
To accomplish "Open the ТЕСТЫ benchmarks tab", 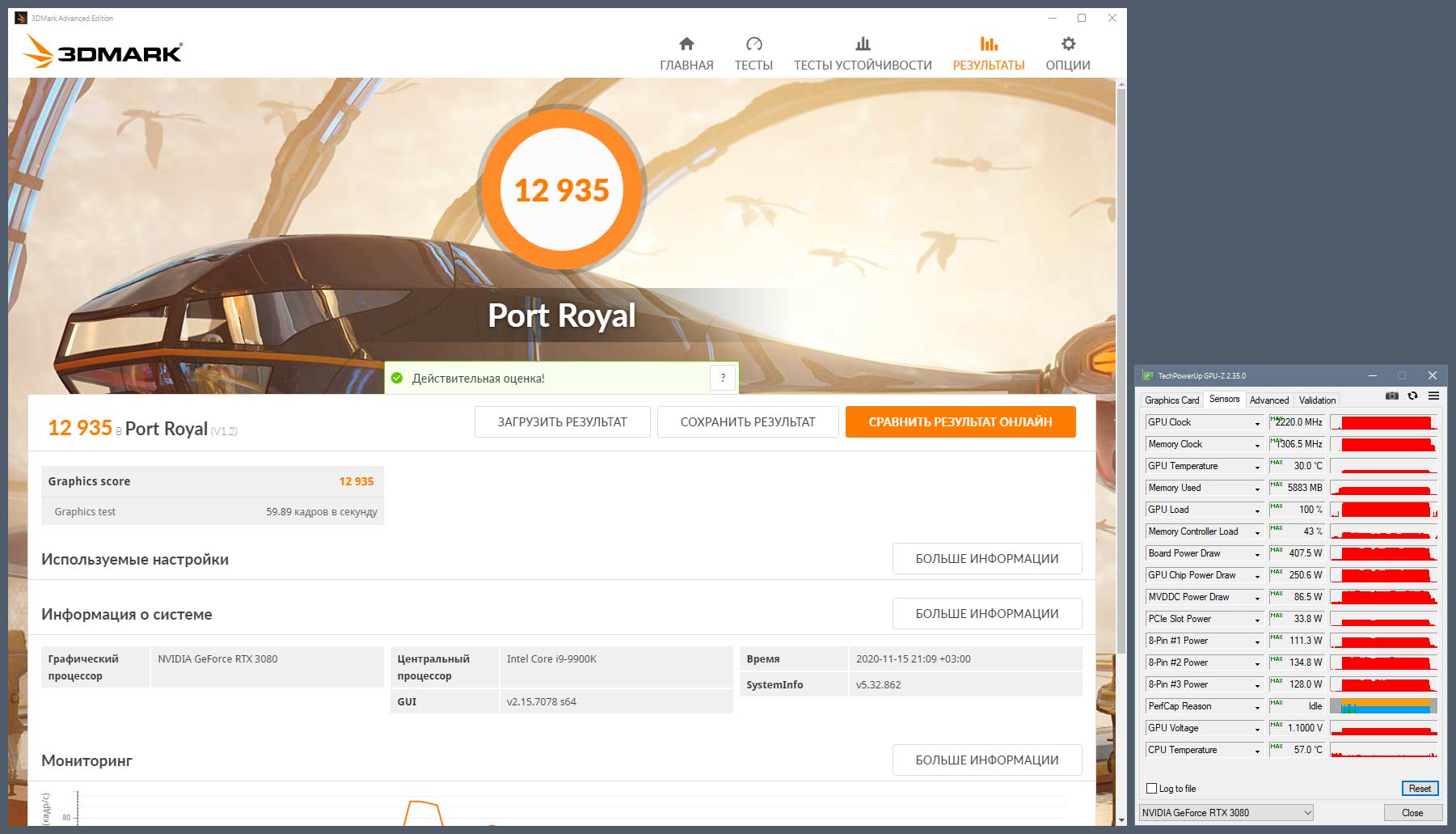I will pos(753,53).
